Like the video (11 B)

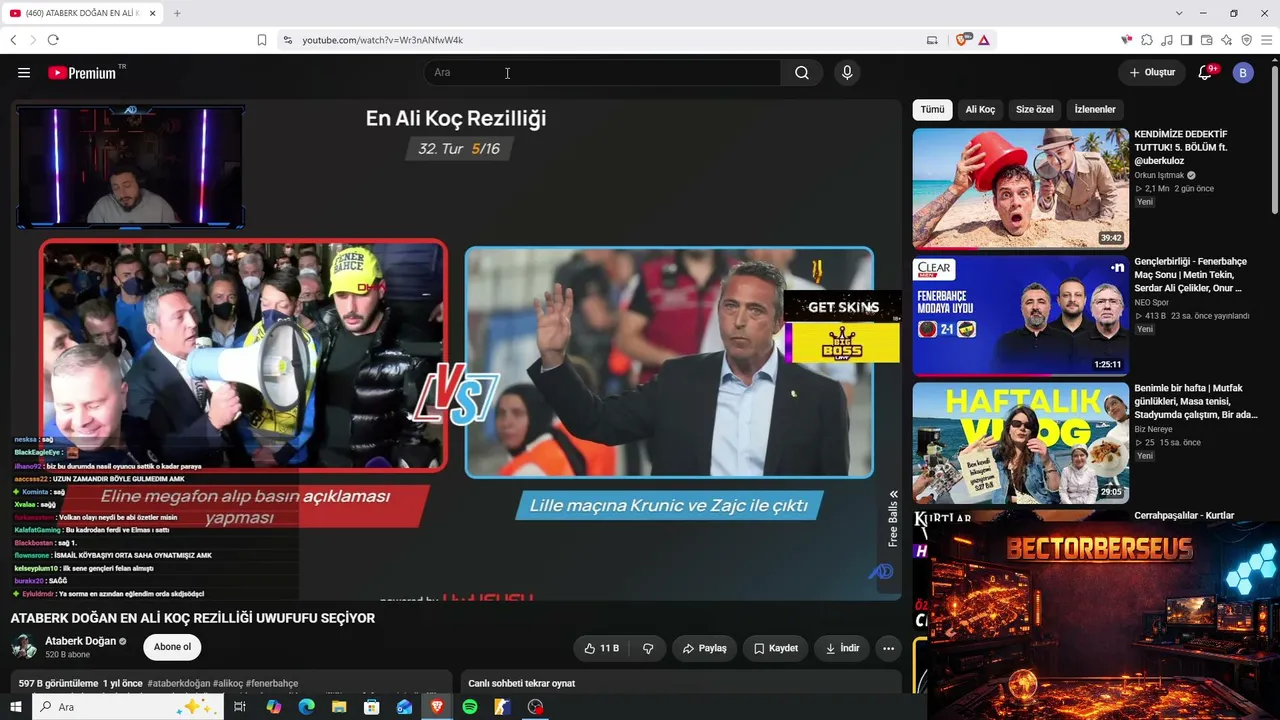coord(602,648)
